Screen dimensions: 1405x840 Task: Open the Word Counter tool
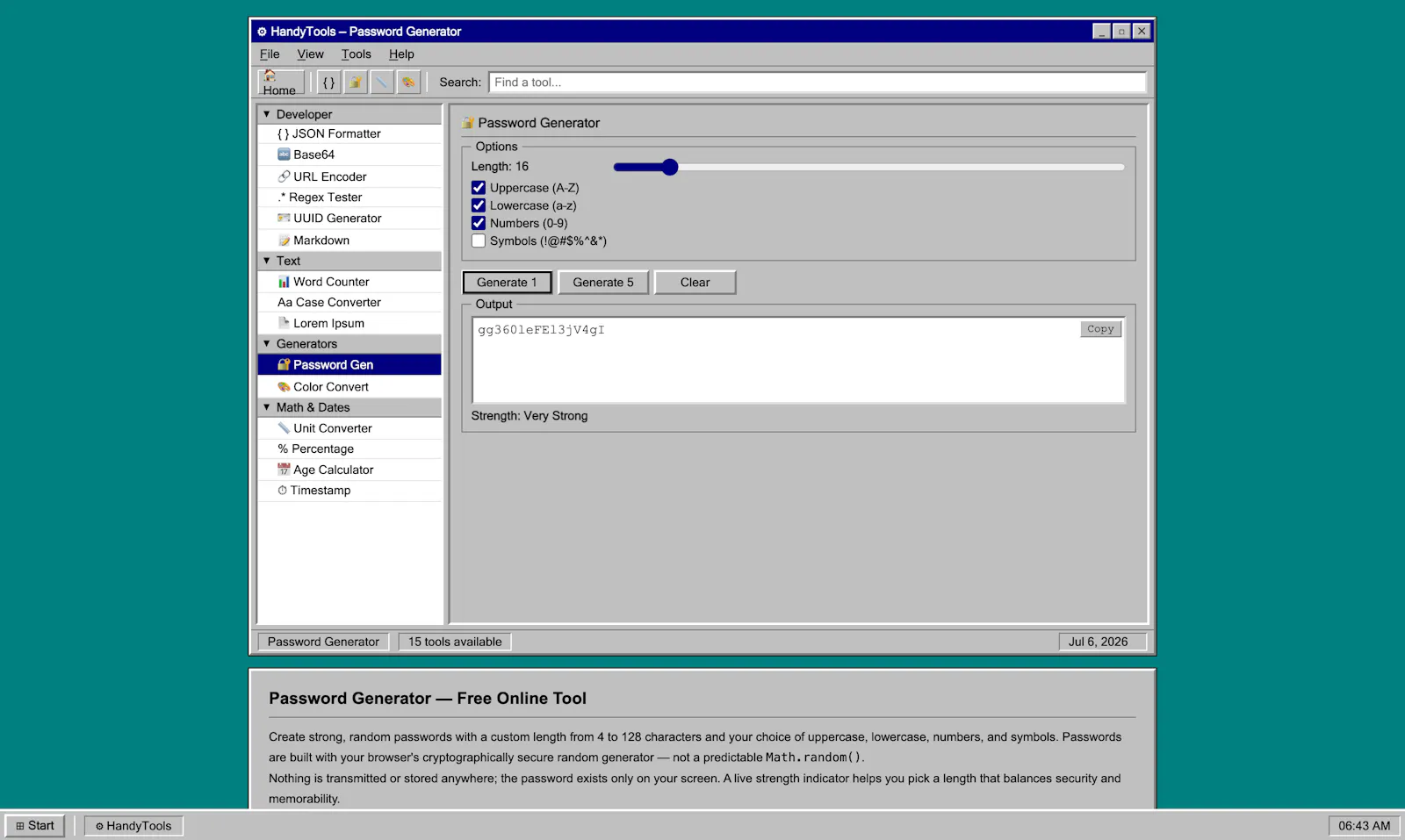(x=349, y=282)
